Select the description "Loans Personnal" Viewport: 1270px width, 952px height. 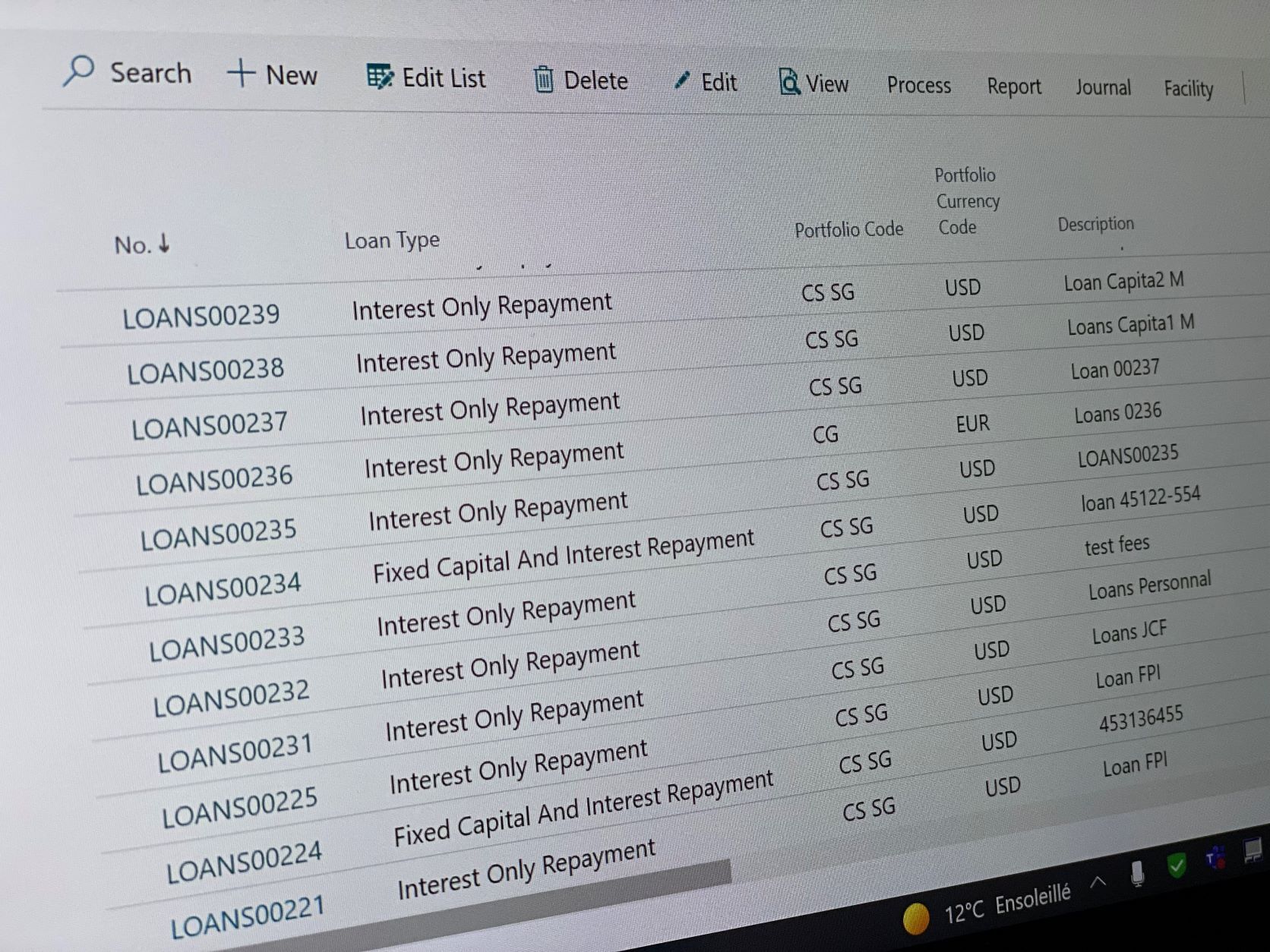coord(1150,585)
